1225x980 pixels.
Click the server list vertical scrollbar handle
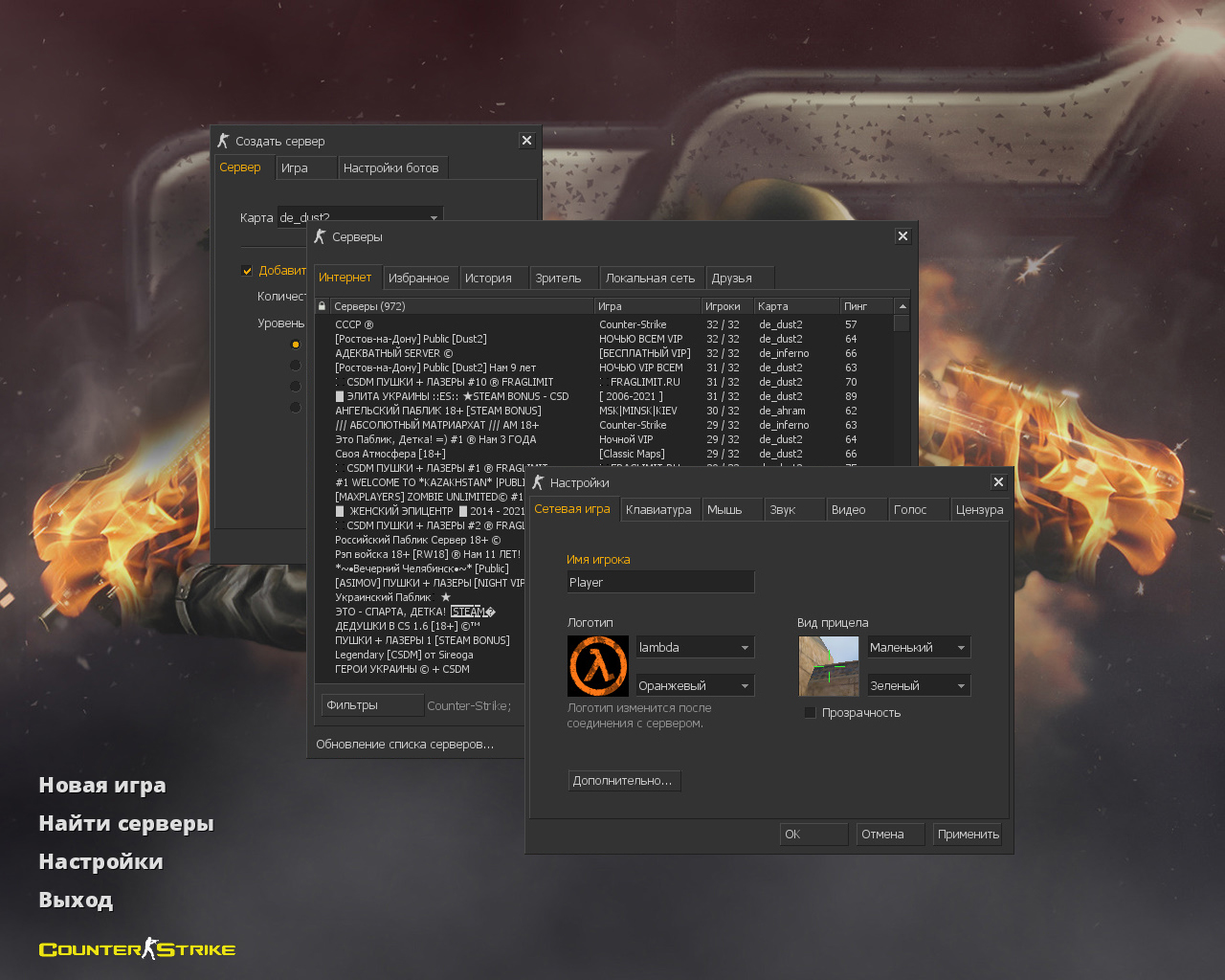[x=902, y=323]
